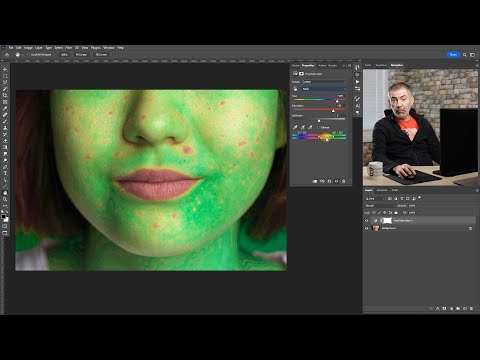Hide the Background layer
This screenshot has width=480, height=360.
pyautogui.click(x=367, y=228)
